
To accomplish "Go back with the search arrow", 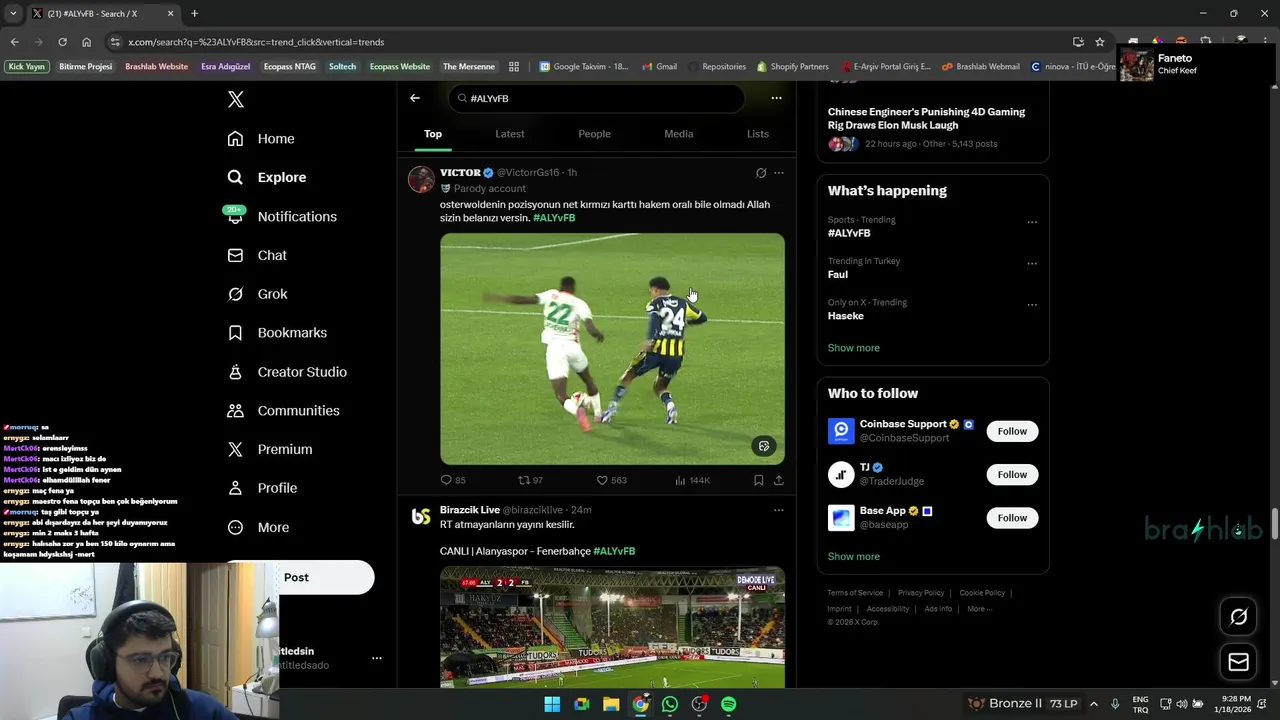I will [415, 98].
